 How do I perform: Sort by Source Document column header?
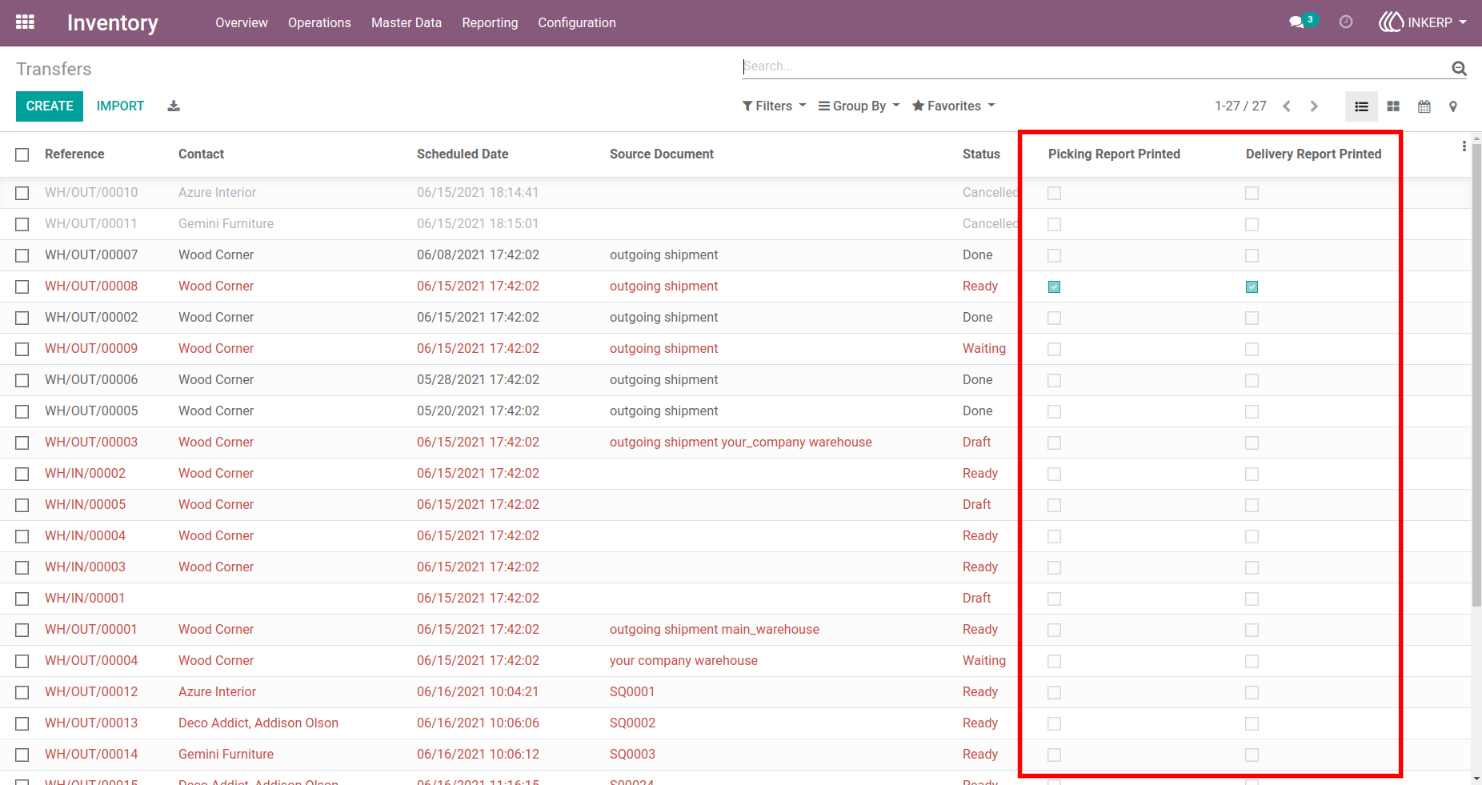662,154
